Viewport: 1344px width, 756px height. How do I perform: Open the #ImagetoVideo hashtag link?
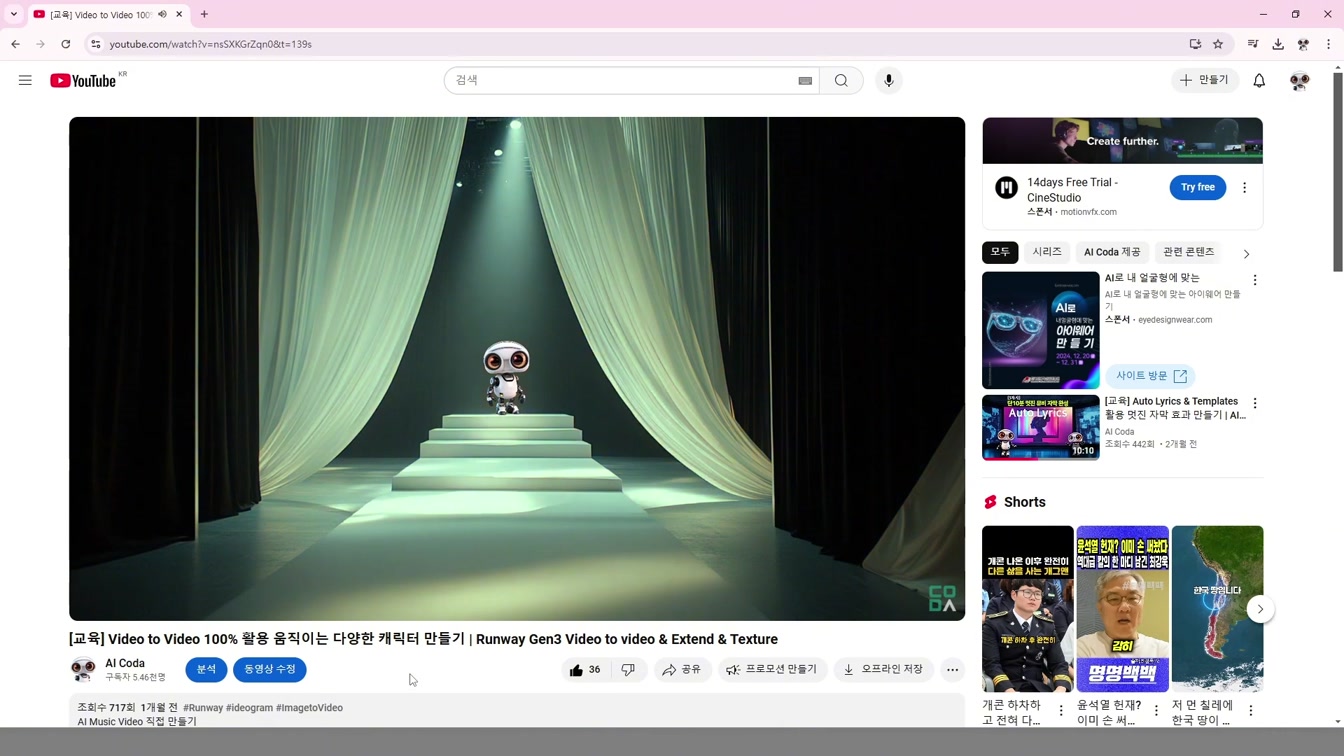pos(309,708)
